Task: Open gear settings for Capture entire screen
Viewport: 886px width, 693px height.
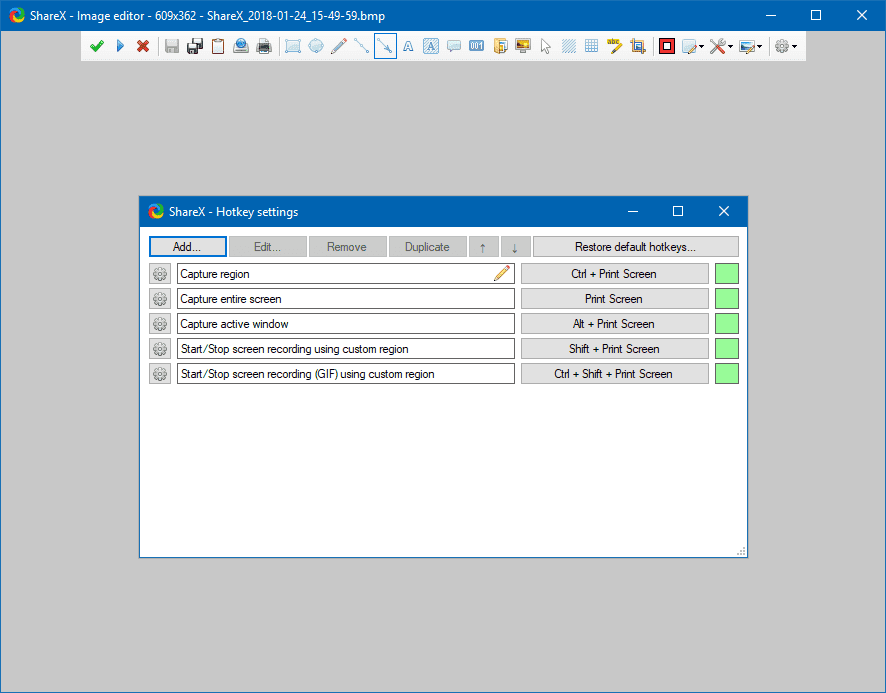Action: coord(160,298)
